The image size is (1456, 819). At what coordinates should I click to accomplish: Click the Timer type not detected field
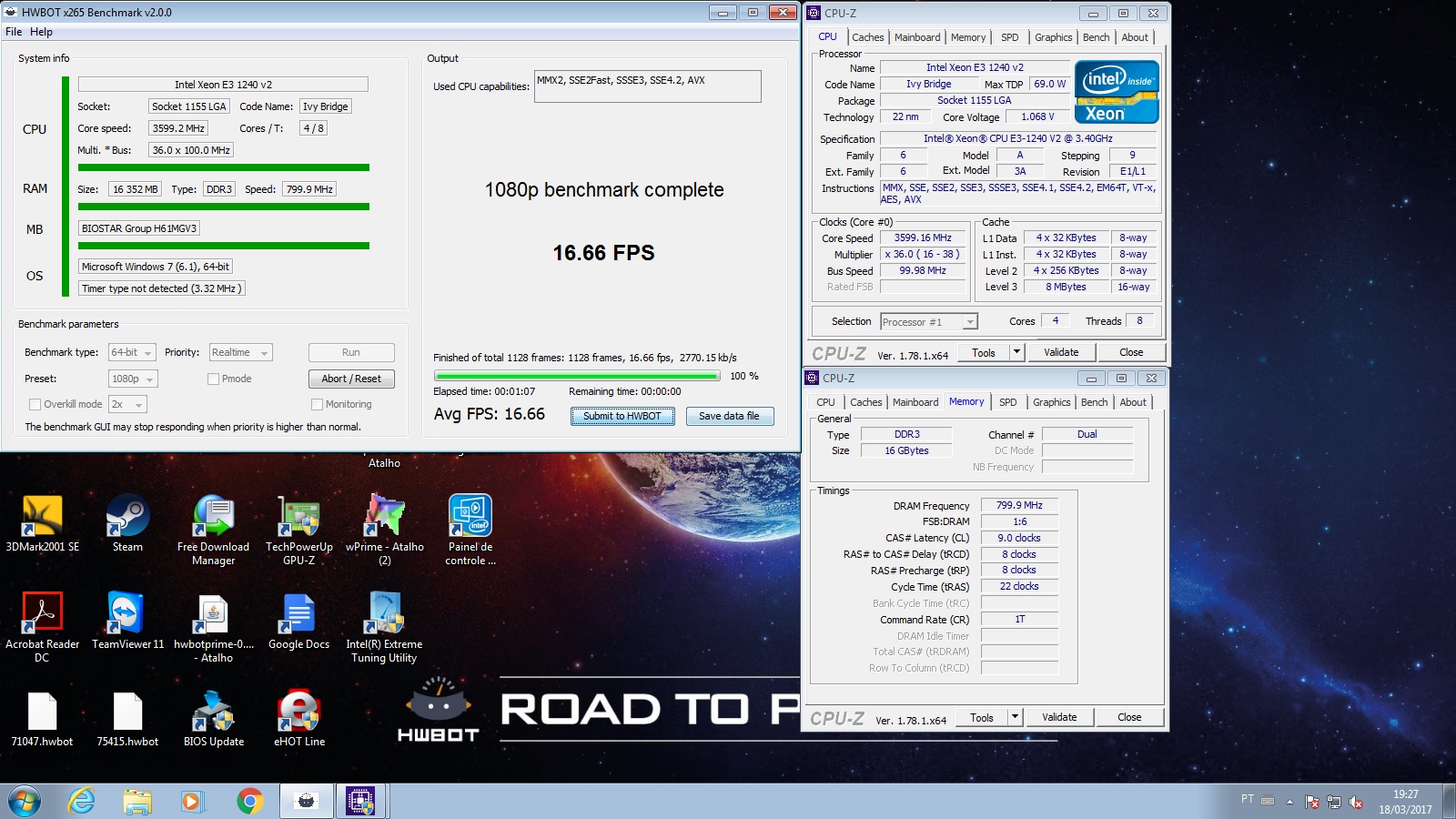(161, 288)
